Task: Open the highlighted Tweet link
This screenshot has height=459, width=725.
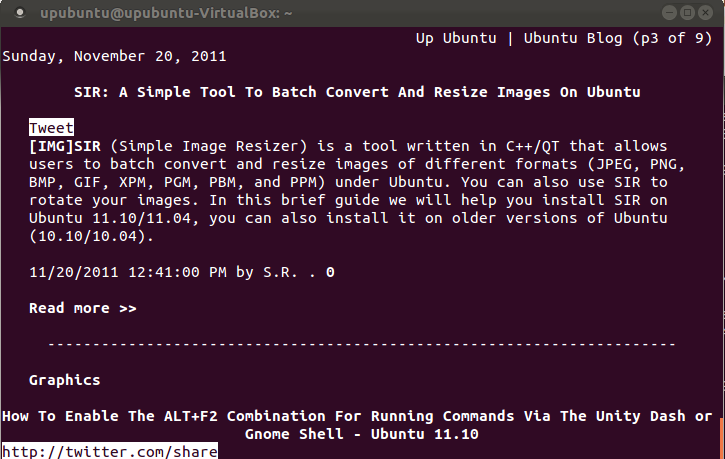Action: coord(51,128)
